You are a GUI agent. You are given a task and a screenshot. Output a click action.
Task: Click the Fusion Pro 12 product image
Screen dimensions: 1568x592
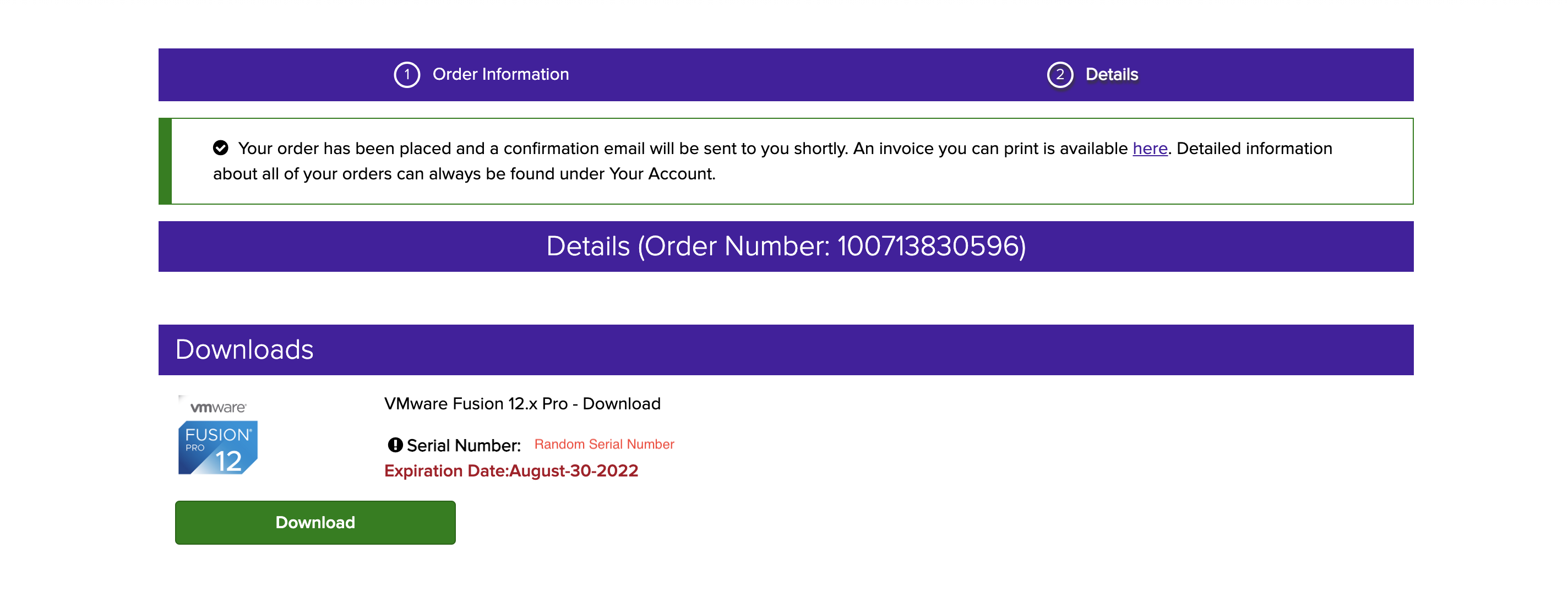(218, 447)
